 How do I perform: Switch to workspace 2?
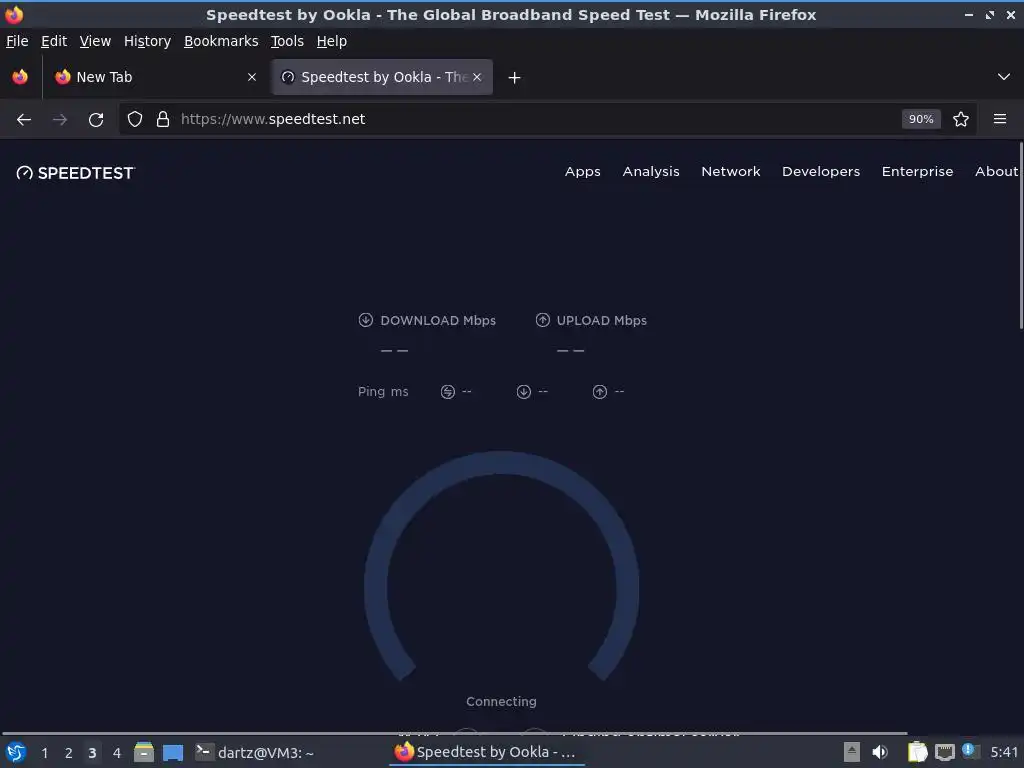pyautogui.click(x=69, y=753)
